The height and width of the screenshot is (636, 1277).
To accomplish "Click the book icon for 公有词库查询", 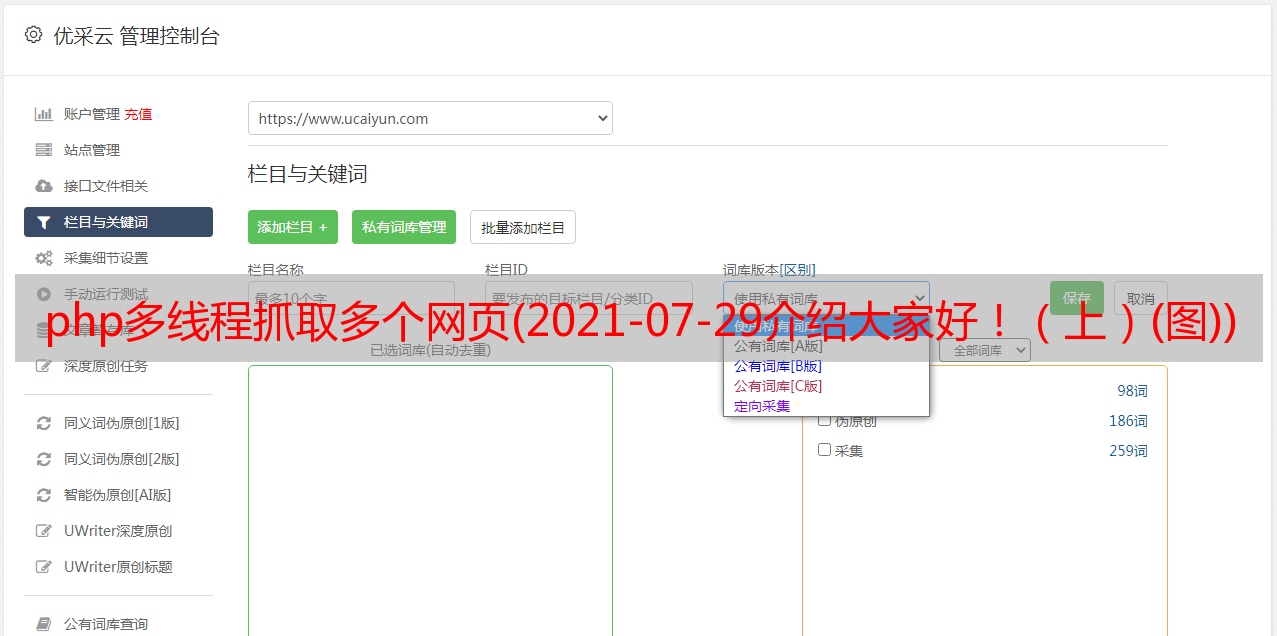I will click(43, 624).
